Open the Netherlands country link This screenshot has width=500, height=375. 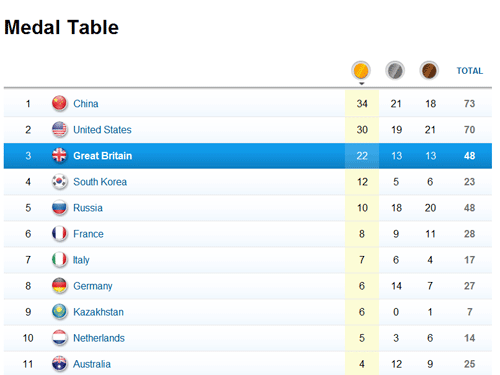[99, 338]
